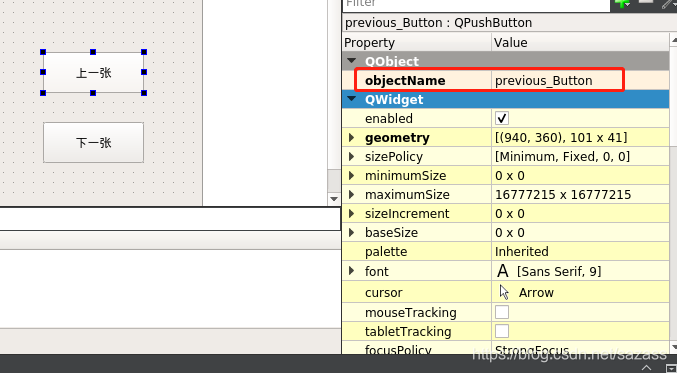This screenshot has width=677, height=373.
Task: Select the palette property name
Action: (x=386, y=252)
